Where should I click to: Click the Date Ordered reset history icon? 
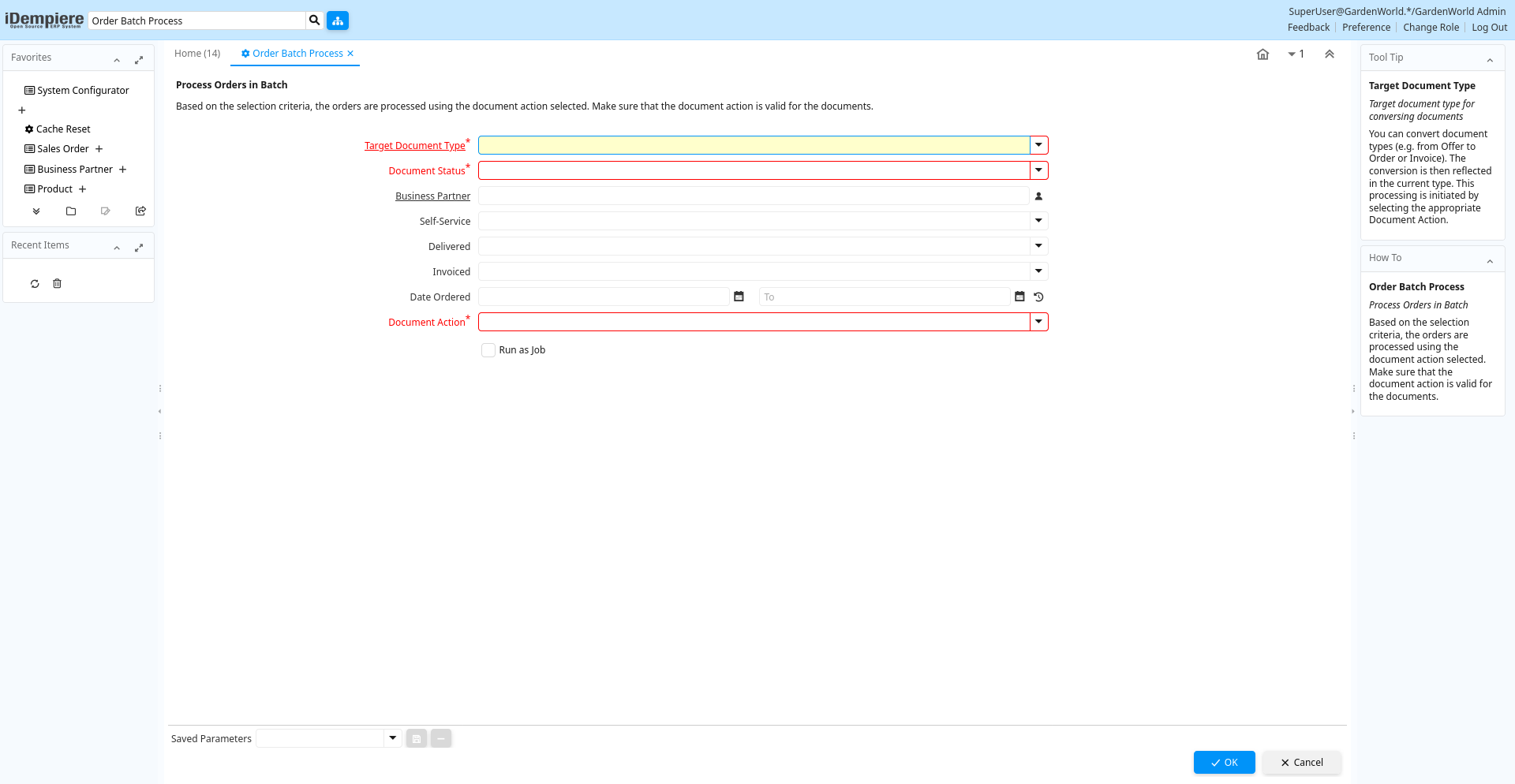click(1038, 297)
